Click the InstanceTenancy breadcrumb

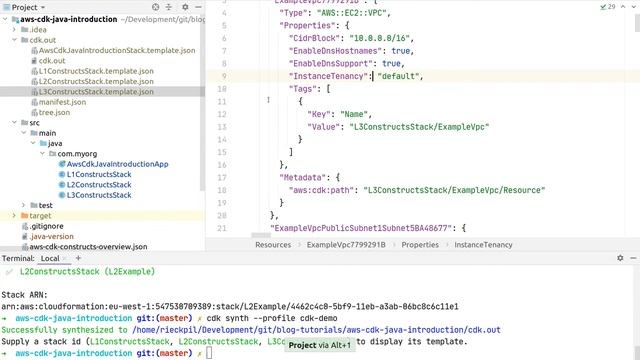click(483, 245)
